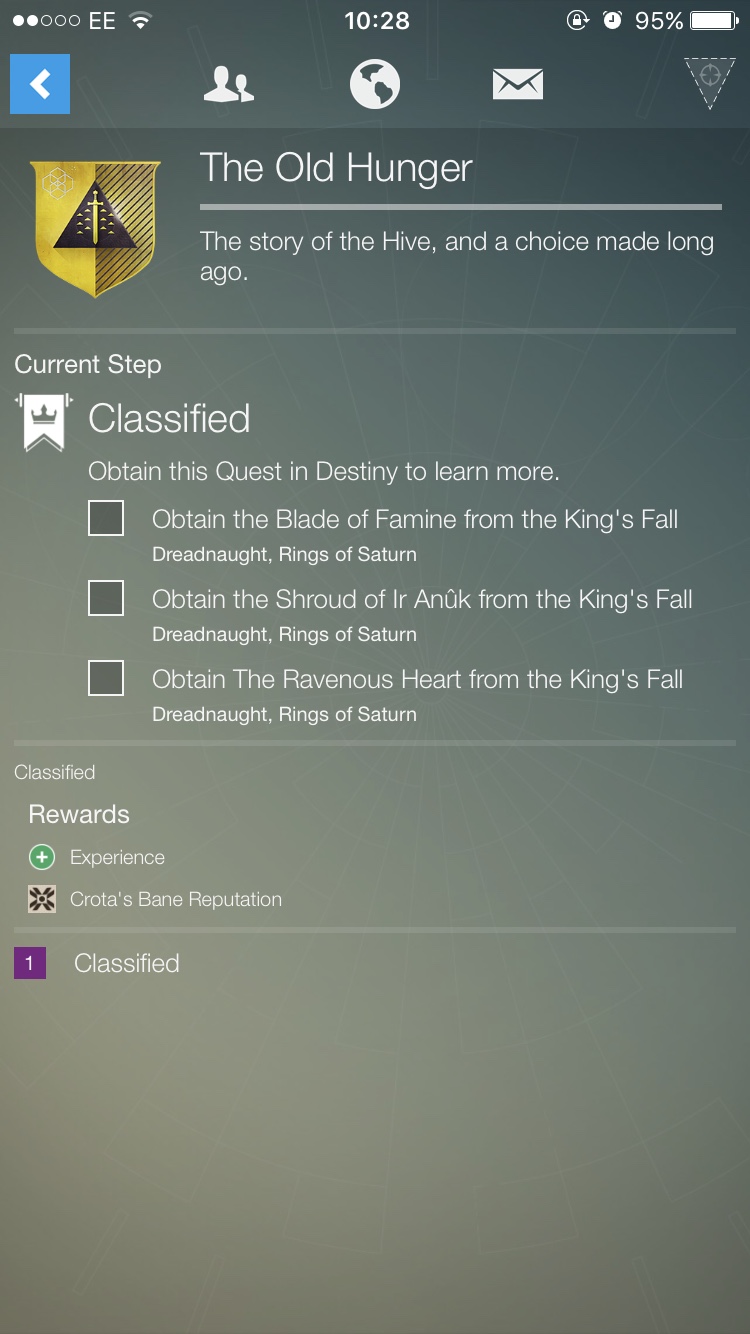Tap the triangular Guardian emblem icon

pyautogui.click(x=709, y=83)
